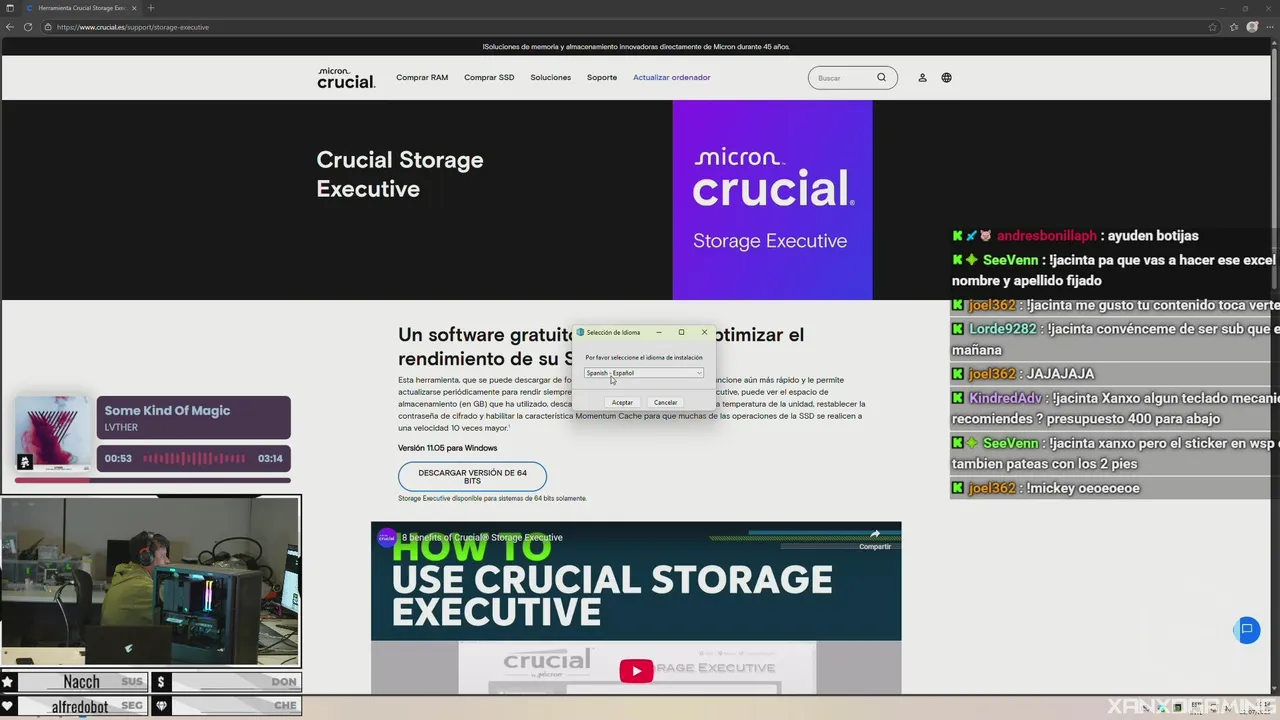
Task: Click the Some Kind Of Magic song title
Action: pos(167,410)
